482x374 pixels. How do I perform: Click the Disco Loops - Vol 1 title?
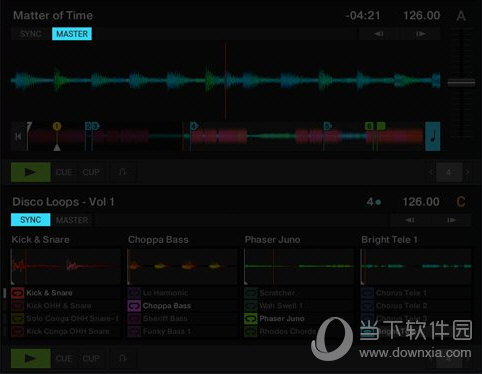63,202
